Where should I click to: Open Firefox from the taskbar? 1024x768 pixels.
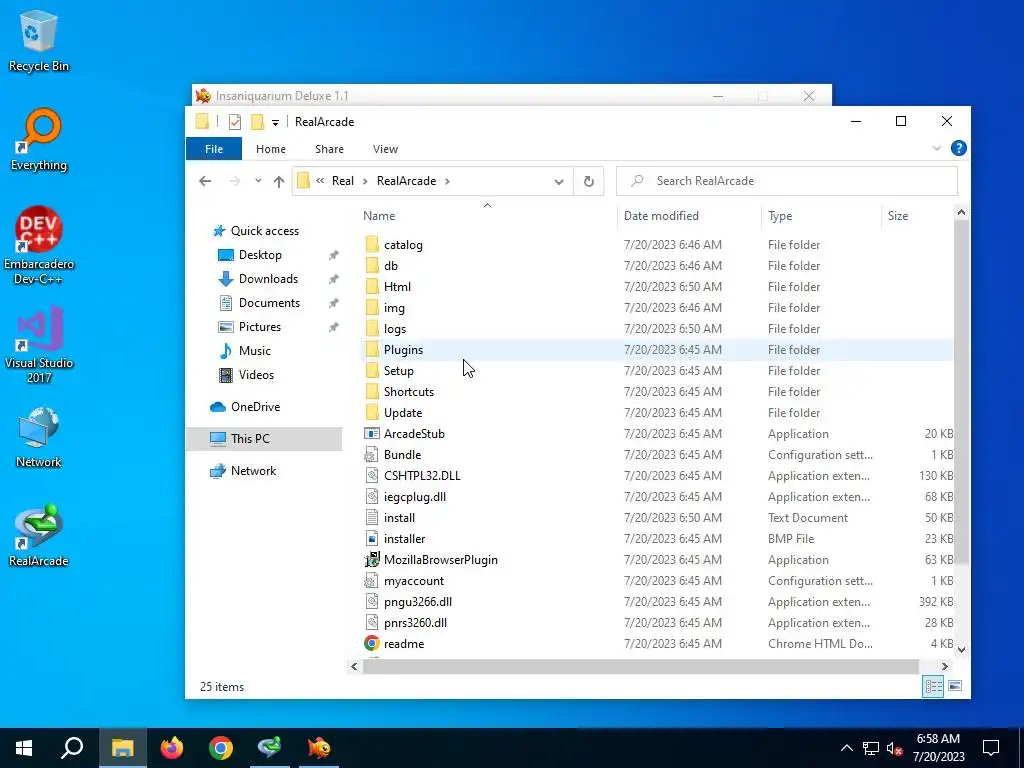tap(172, 748)
